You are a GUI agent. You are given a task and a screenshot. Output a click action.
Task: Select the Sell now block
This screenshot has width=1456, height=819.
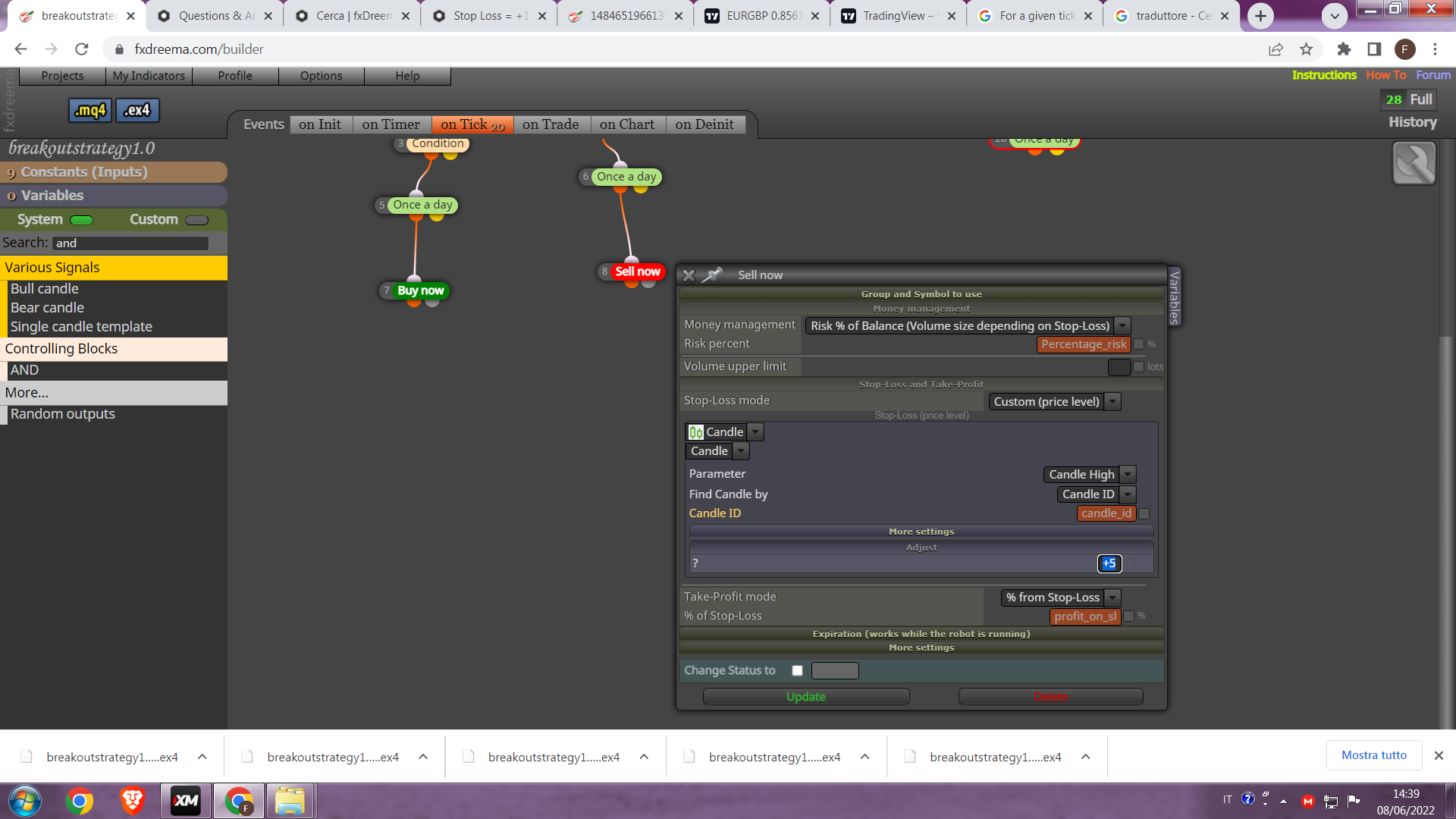tap(637, 271)
